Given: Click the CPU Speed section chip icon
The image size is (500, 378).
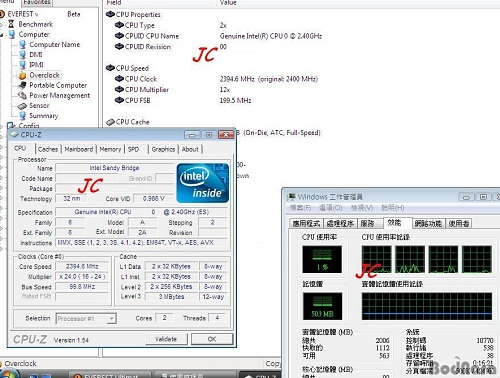Looking at the screenshot, I should (110, 68).
